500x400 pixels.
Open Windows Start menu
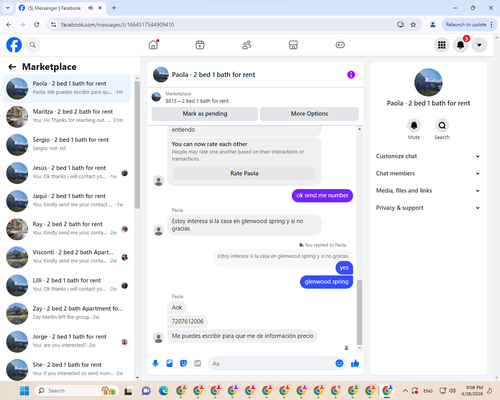click(24, 391)
